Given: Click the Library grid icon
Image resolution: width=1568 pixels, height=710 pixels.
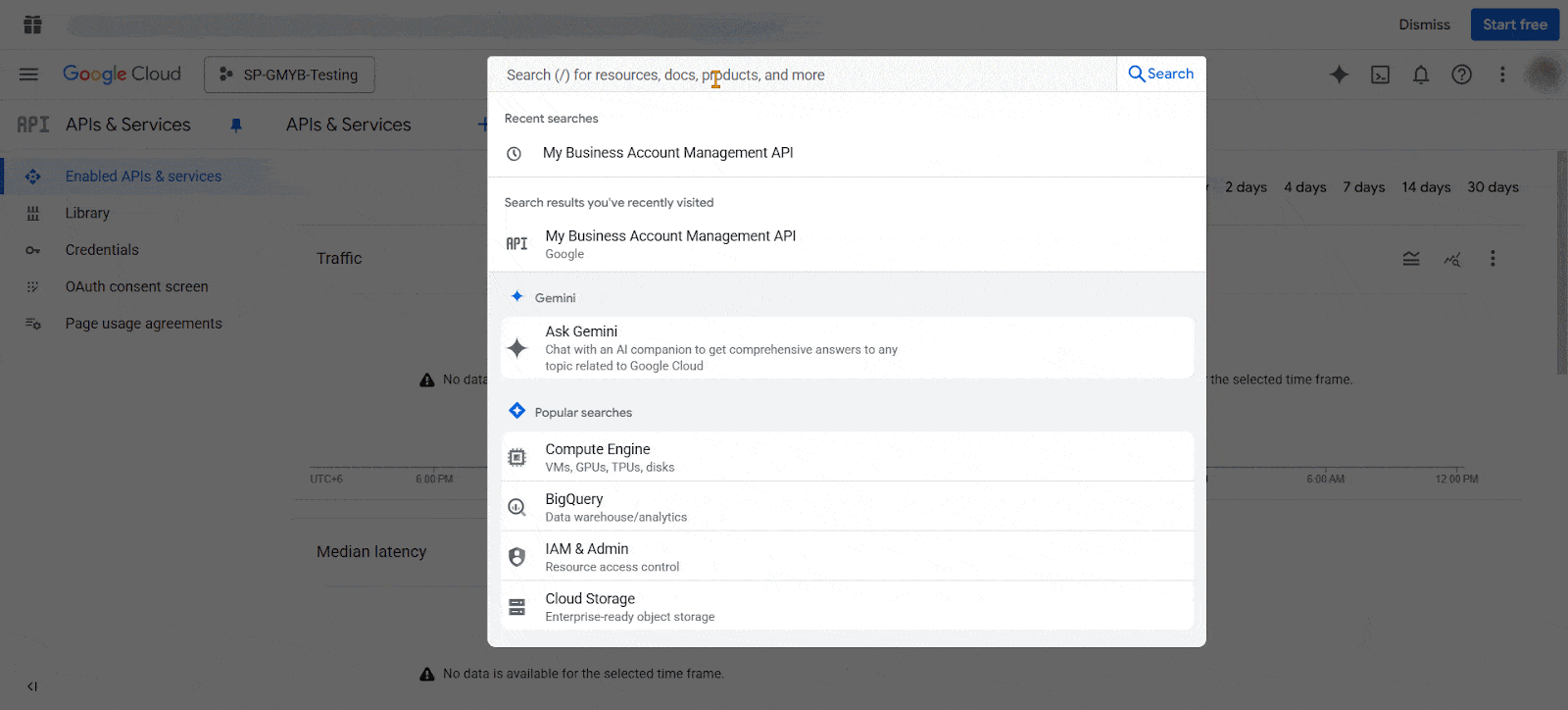Looking at the screenshot, I should tap(32, 213).
